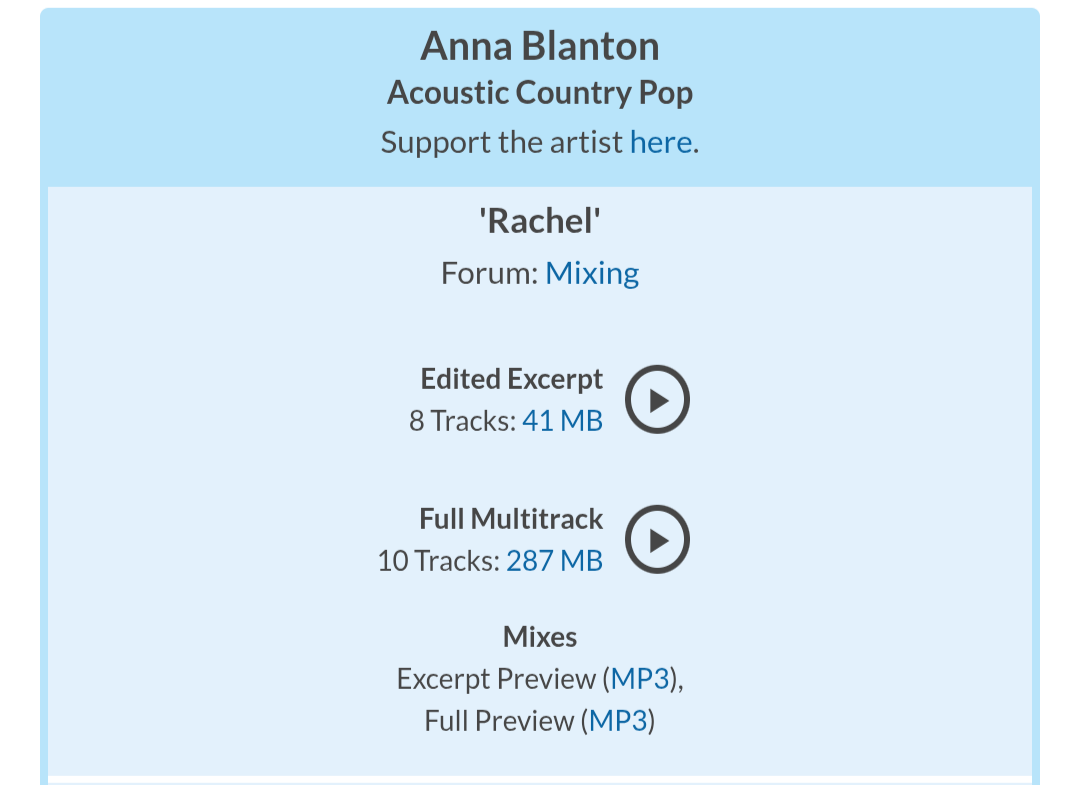Click the 'Excerpt Preview' text
This screenshot has height=785, width=1080.
[496, 679]
